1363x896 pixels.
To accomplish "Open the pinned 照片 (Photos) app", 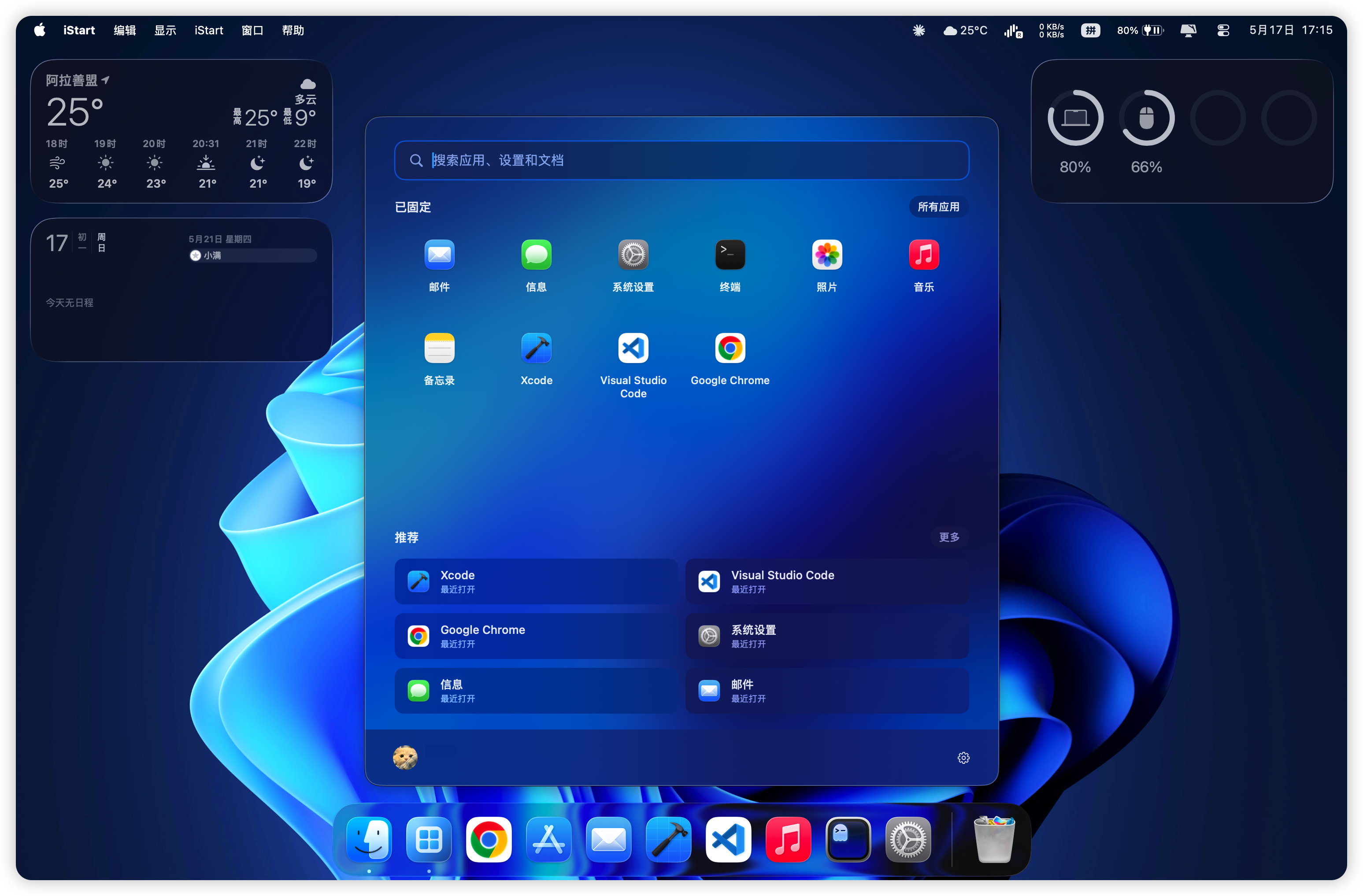I will point(827,255).
